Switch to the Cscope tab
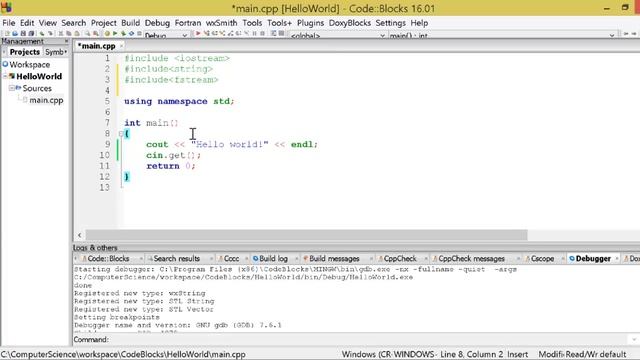 point(539,258)
